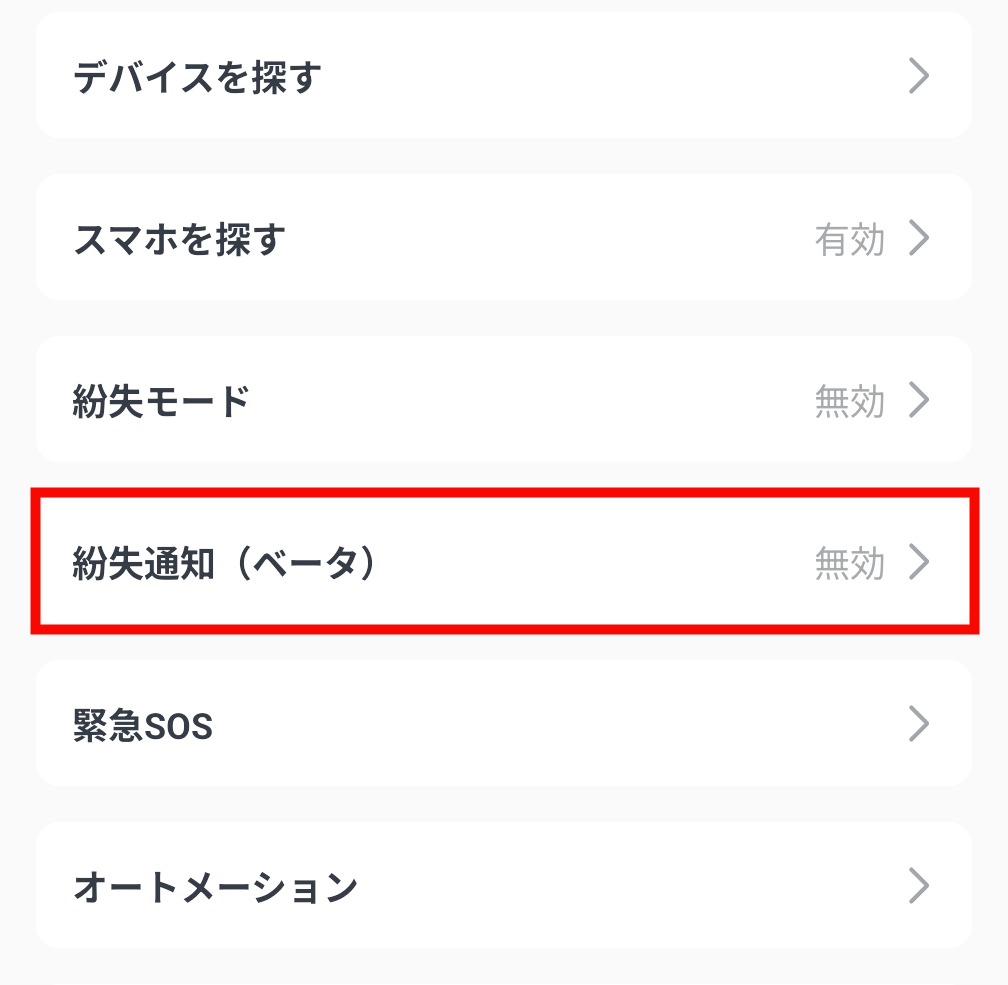Image resolution: width=1008 pixels, height=985 pixels.
Task: Click the オートメーション arrow icon
Action: click(919, 886)
